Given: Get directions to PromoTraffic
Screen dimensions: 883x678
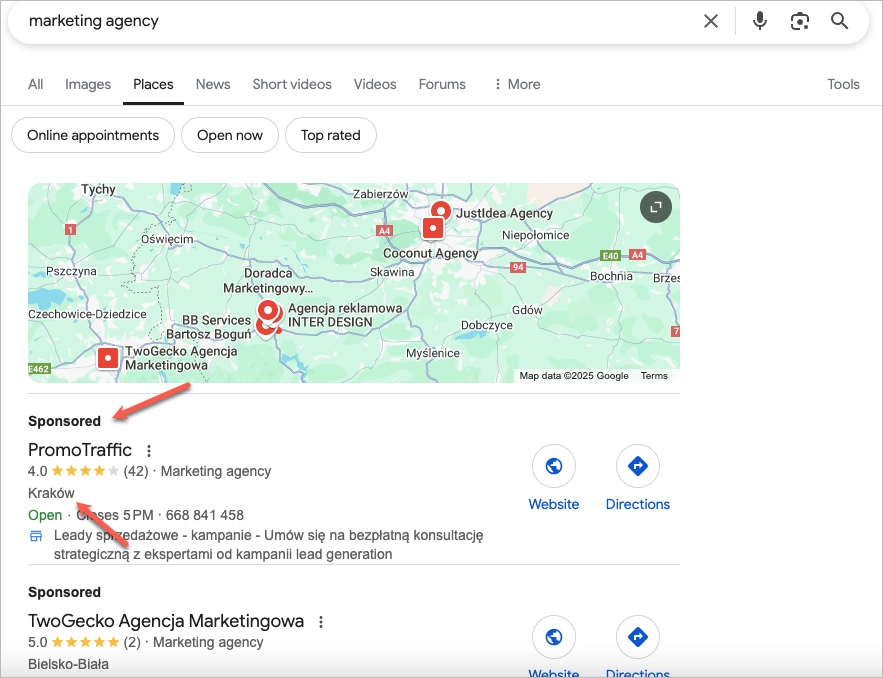Looking at the screenshot, I should pos(637,466).
